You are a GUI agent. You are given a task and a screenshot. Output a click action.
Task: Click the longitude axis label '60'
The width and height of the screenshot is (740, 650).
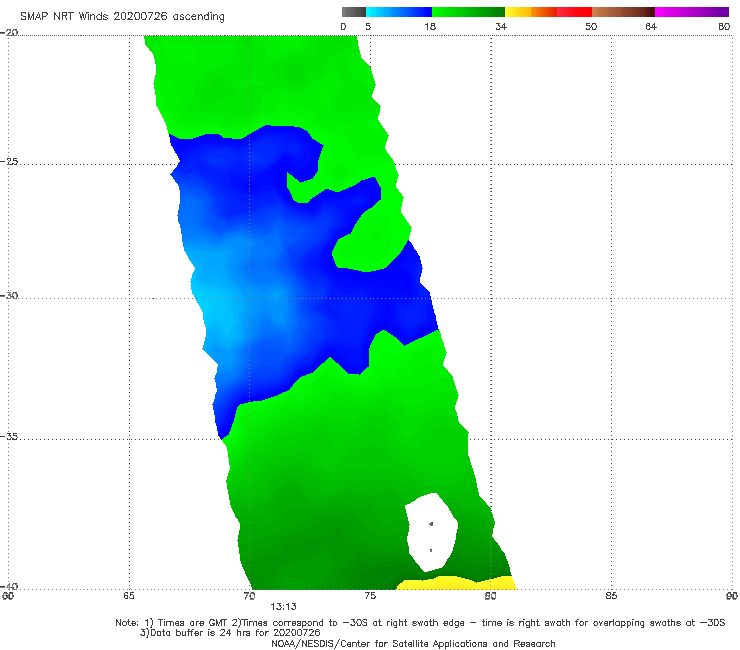pyautogui.click(x=8, y=596)
